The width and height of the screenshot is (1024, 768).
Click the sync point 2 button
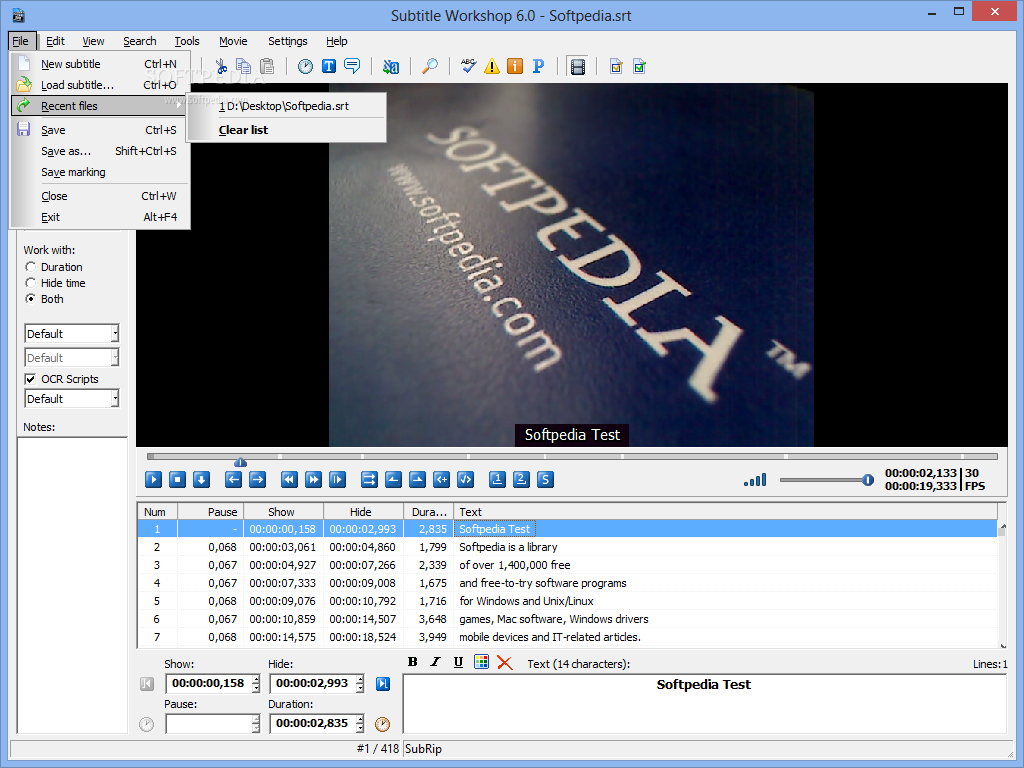pos(521,480)
